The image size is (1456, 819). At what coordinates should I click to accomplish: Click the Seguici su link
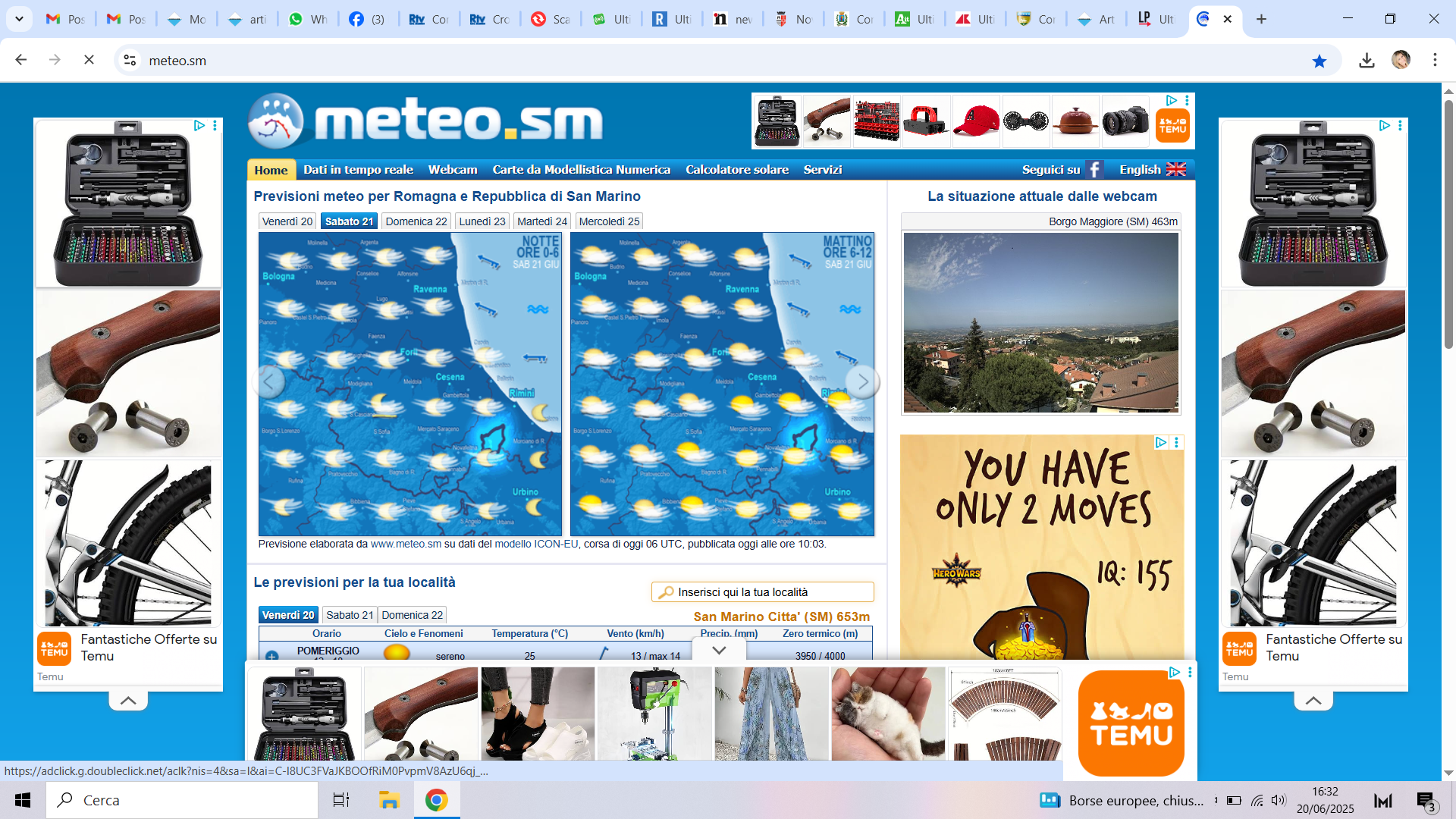point(1050,170)
